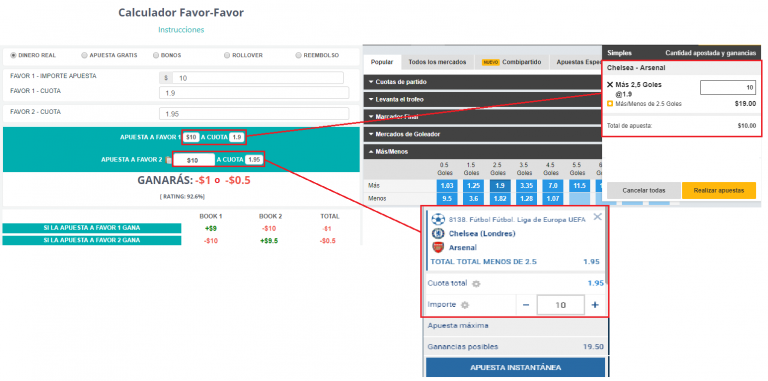
Task: Click the Favor 2 Cuota input field
Action: [254, 114]
